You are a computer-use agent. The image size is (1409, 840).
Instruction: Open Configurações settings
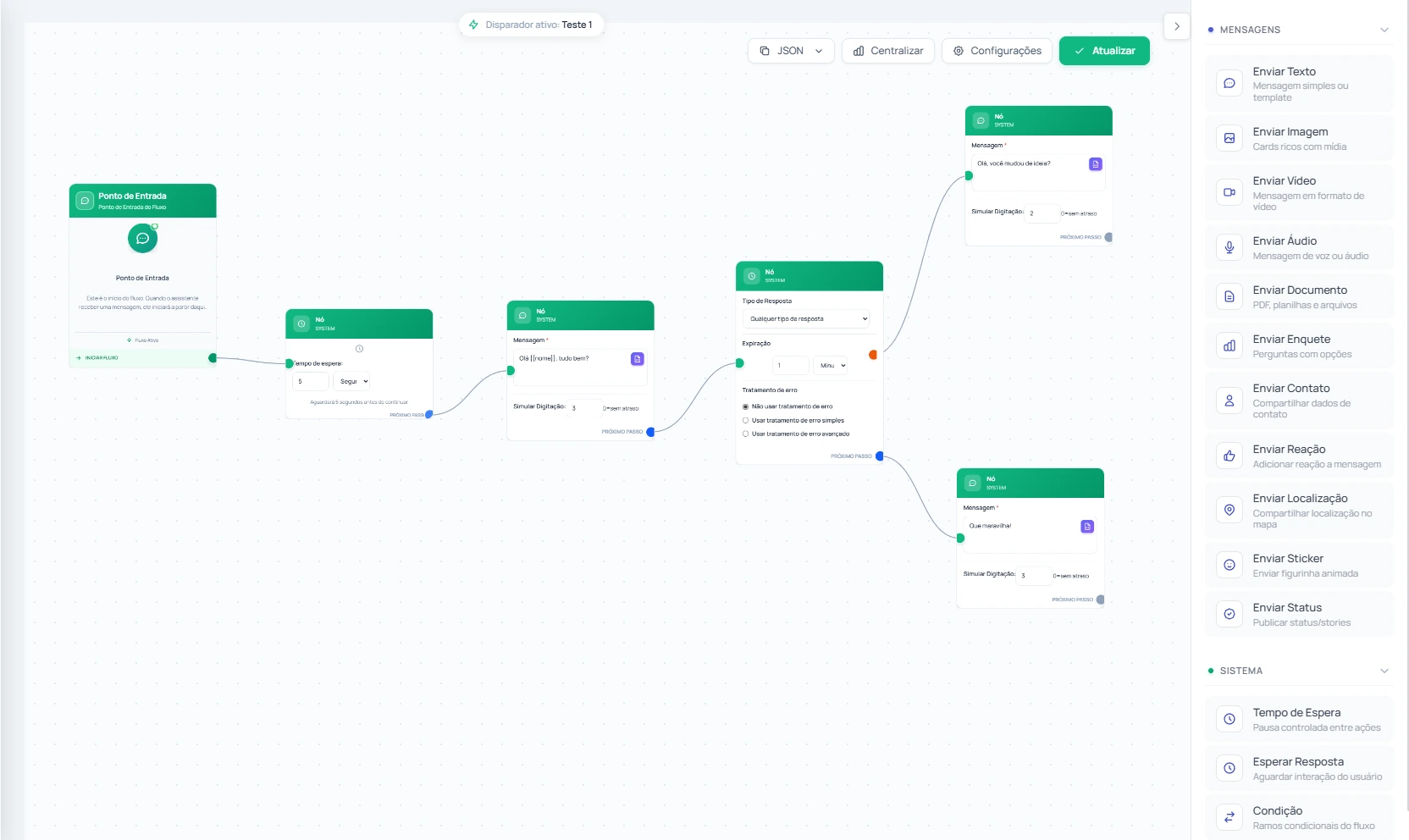point(997,51)
